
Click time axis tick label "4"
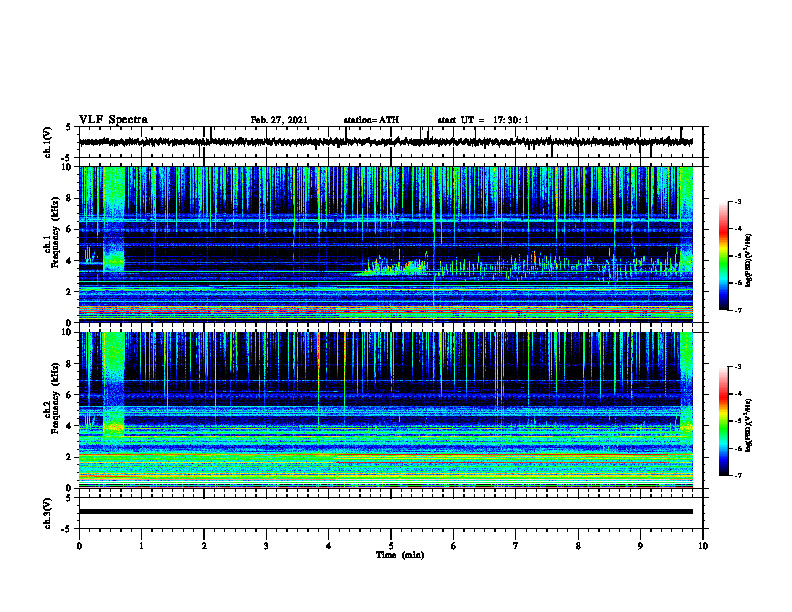(x=329, y=546)
